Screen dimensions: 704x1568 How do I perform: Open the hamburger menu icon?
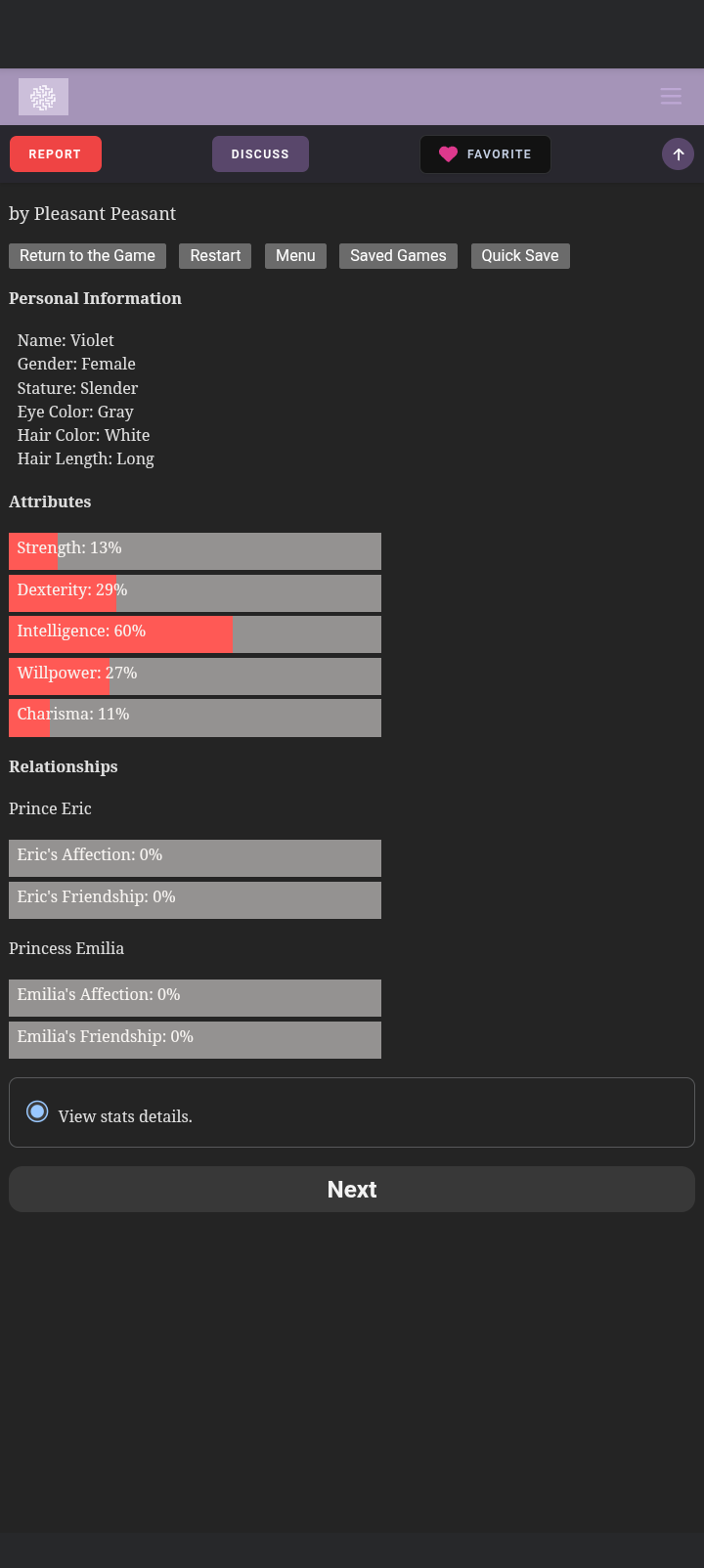[671, 96]
